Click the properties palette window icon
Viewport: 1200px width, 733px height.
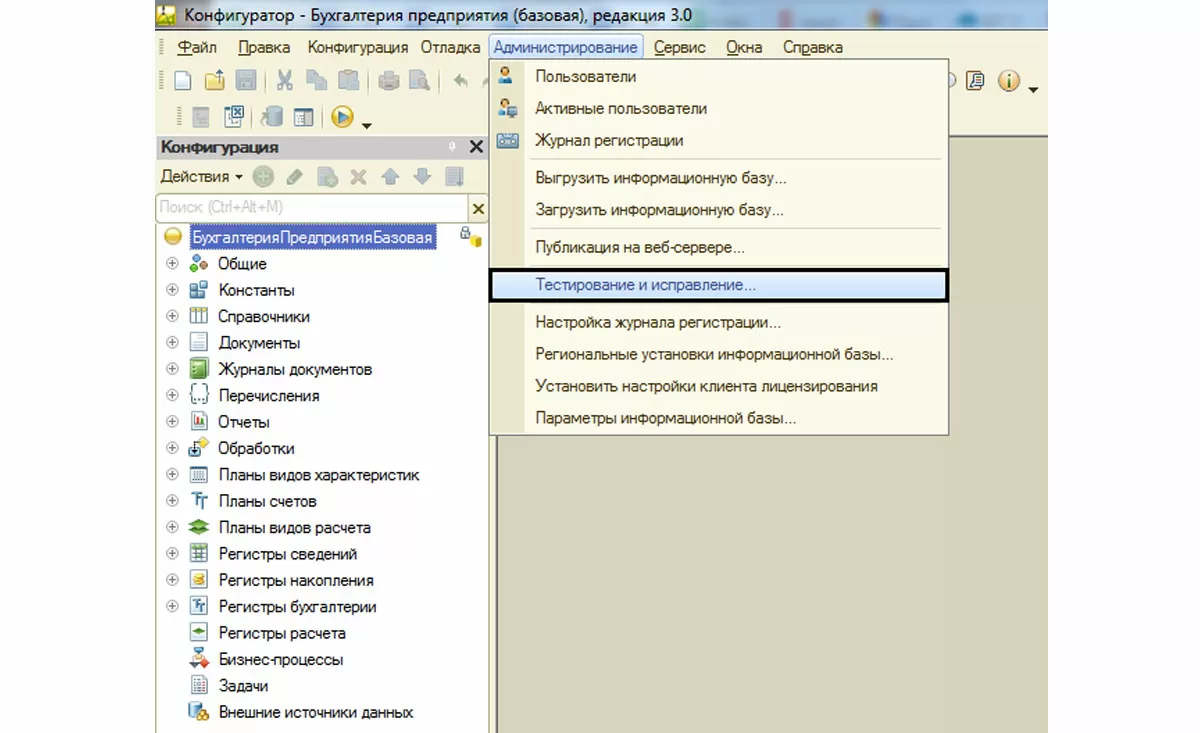point(303,117)
